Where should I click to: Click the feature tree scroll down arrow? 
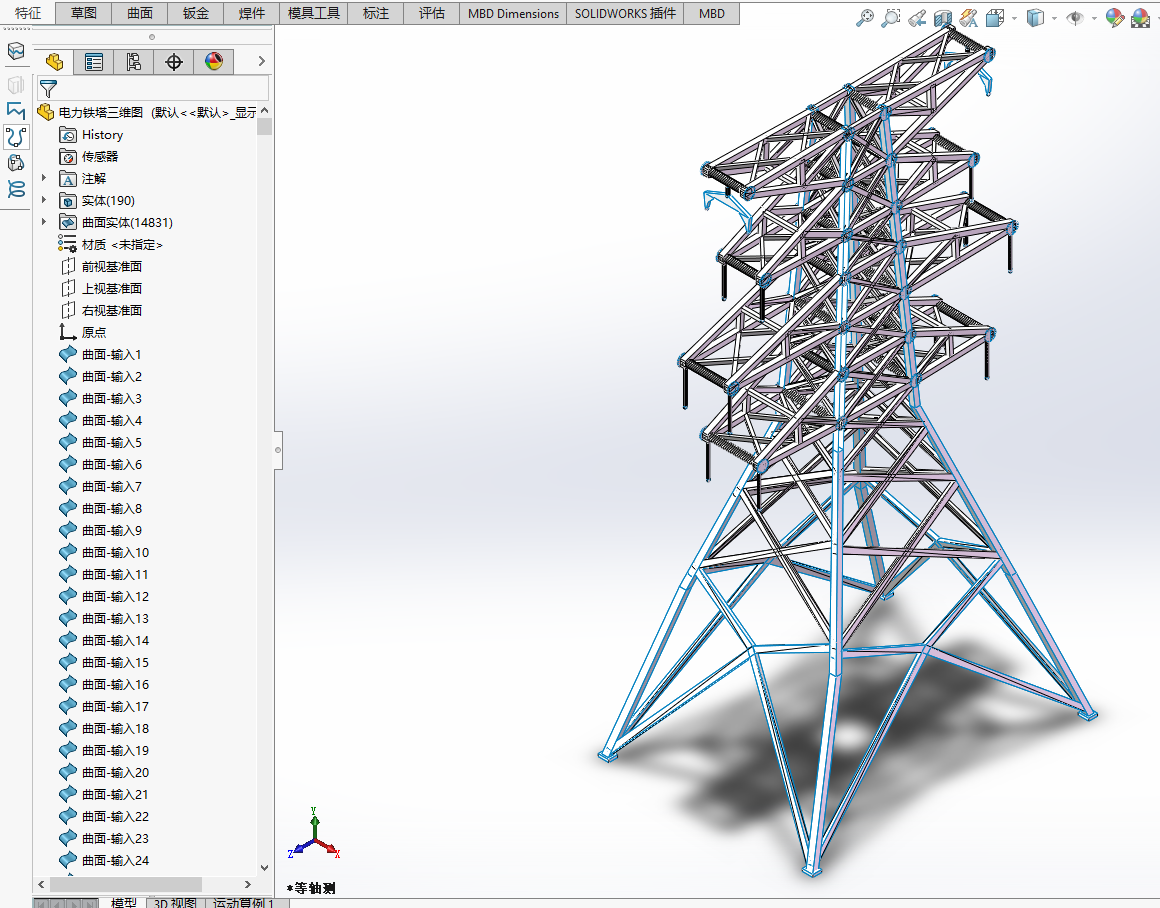coord(264,868)
